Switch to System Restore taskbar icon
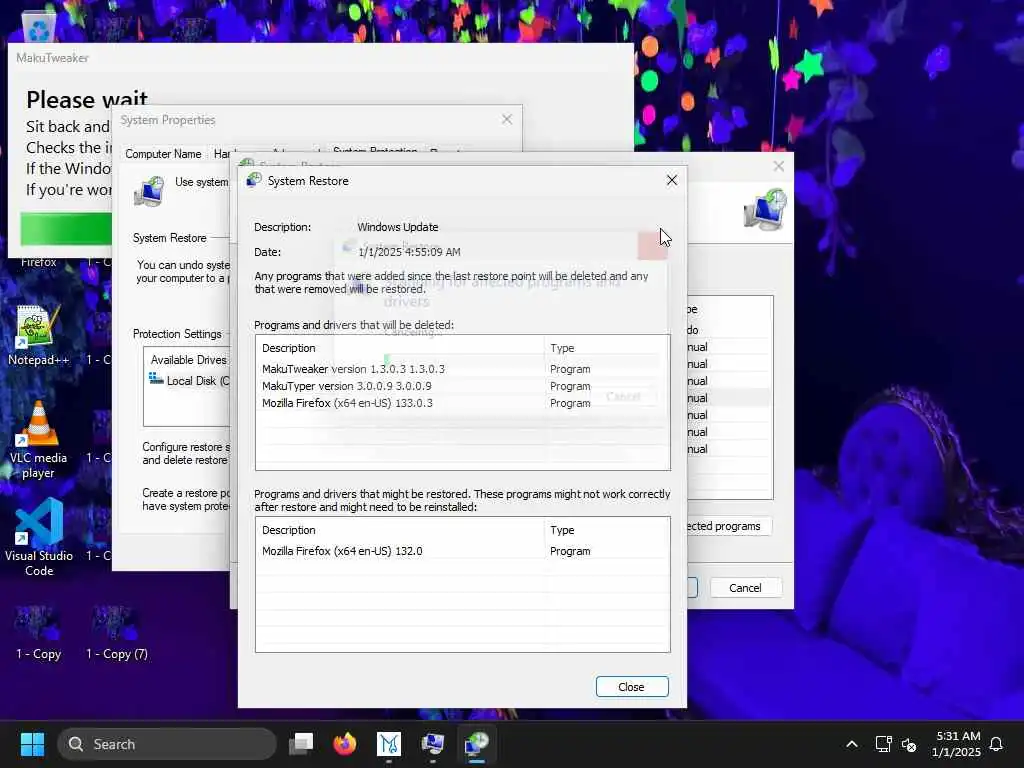Image resolution: width=1024 pixels, height=768 pixels. 477,744
